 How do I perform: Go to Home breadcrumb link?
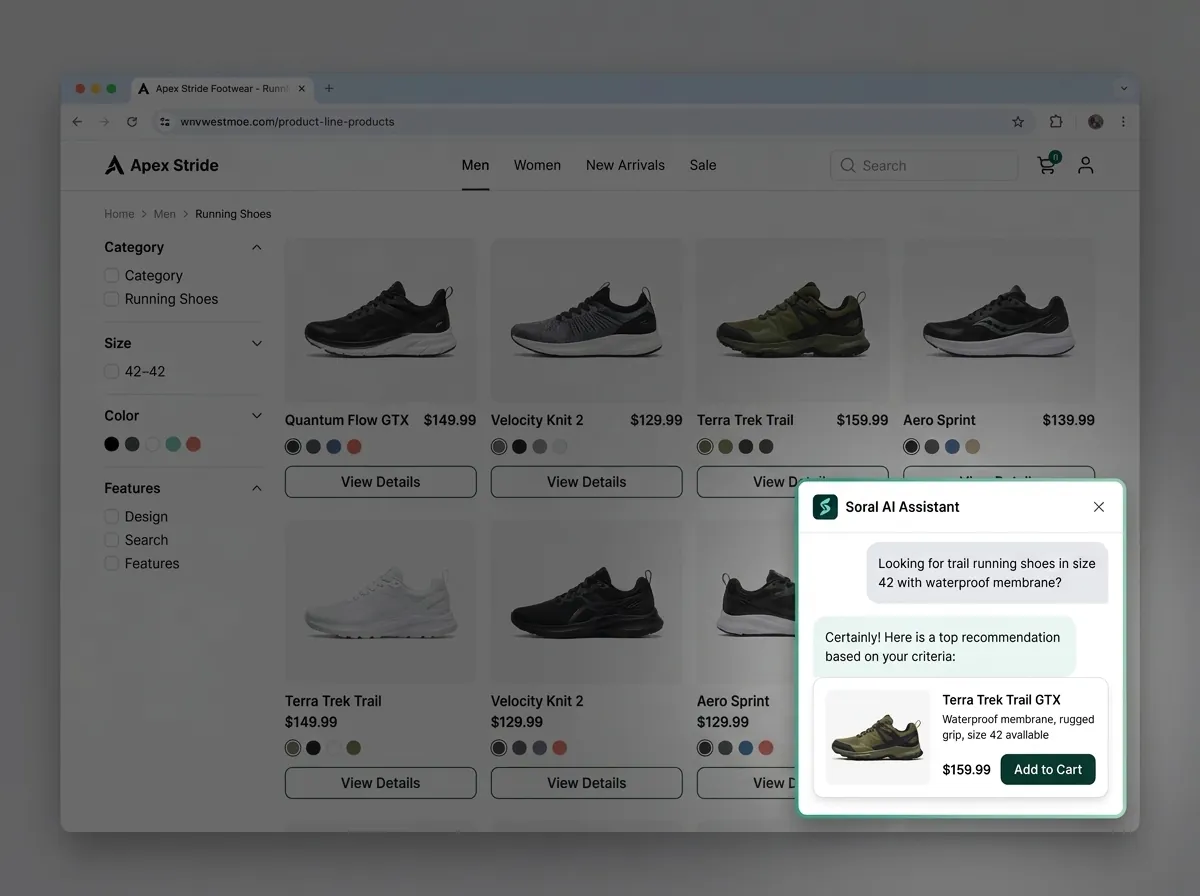click(119, 214)
